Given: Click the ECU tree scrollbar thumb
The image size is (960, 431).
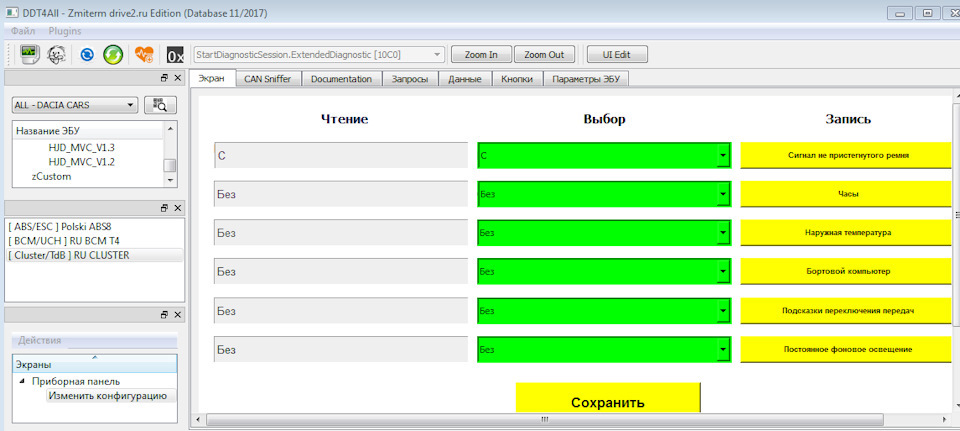Looking at the screenshot, I should (x=170, y=165).
